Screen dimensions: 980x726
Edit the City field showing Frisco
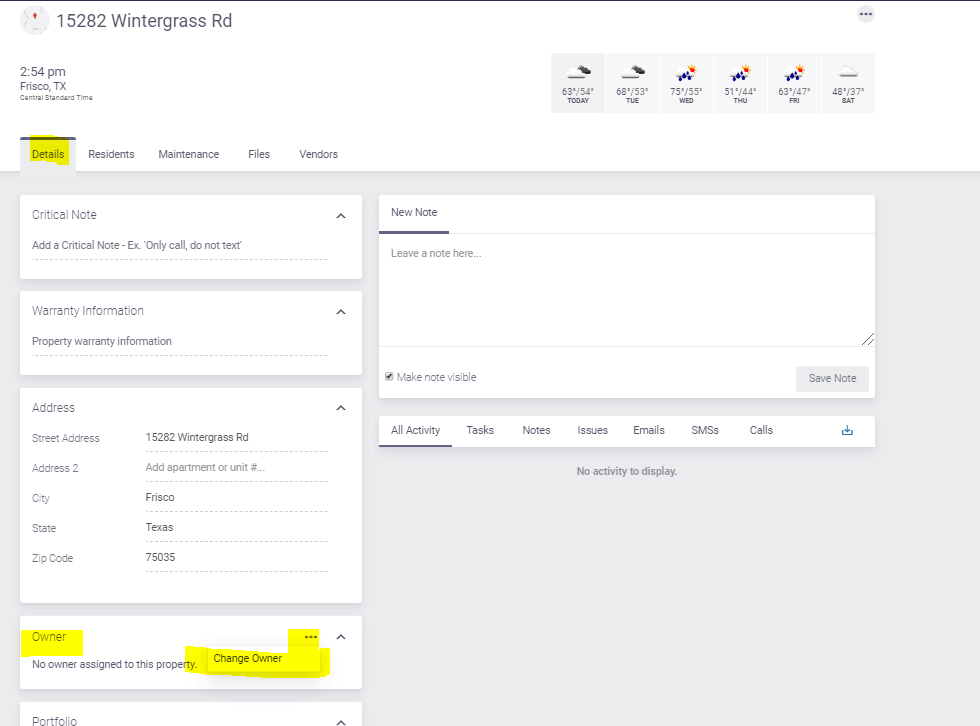[x=236, y=497]
